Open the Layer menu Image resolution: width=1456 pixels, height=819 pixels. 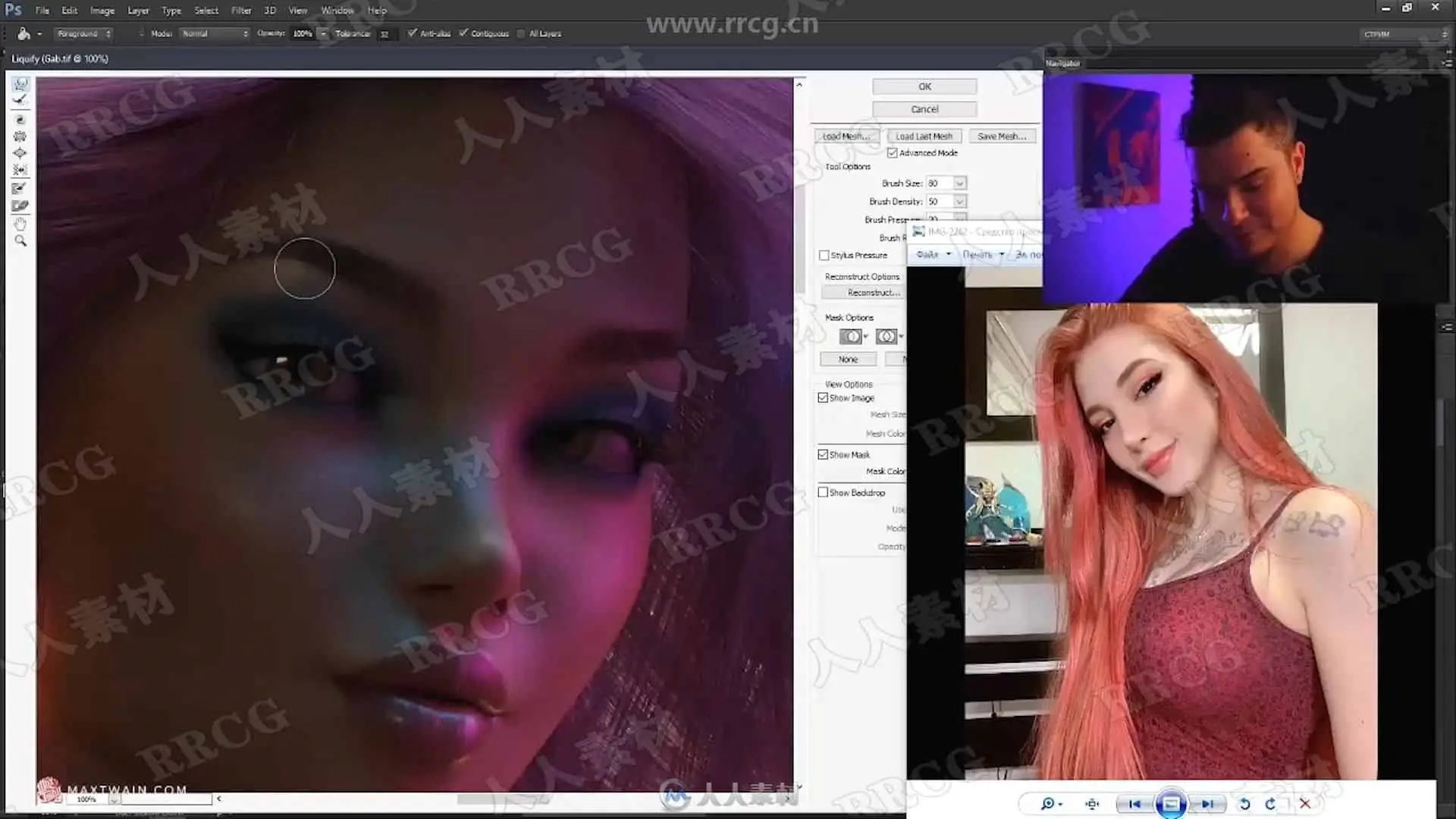click(138, 11)
